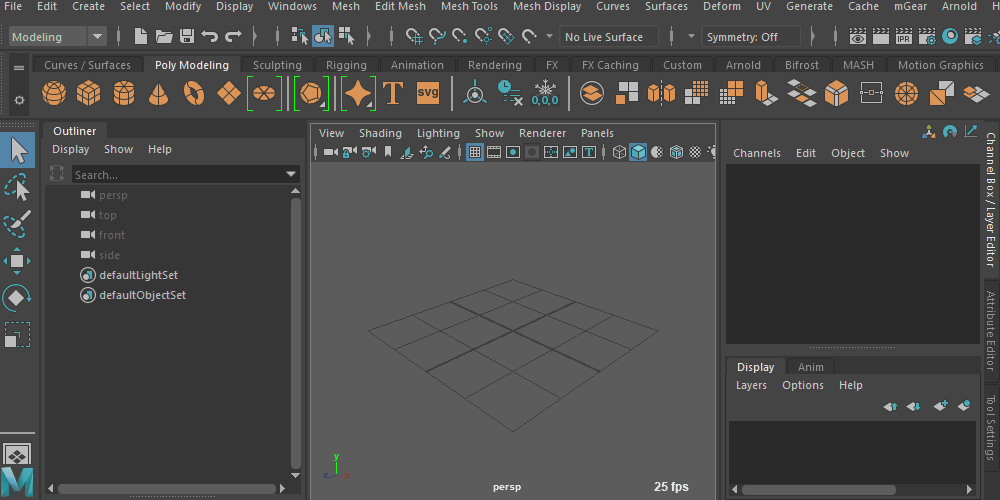Toggle smooth shade all in viewport
This screenshot has width=1000, height=500.
click(638, 153)
